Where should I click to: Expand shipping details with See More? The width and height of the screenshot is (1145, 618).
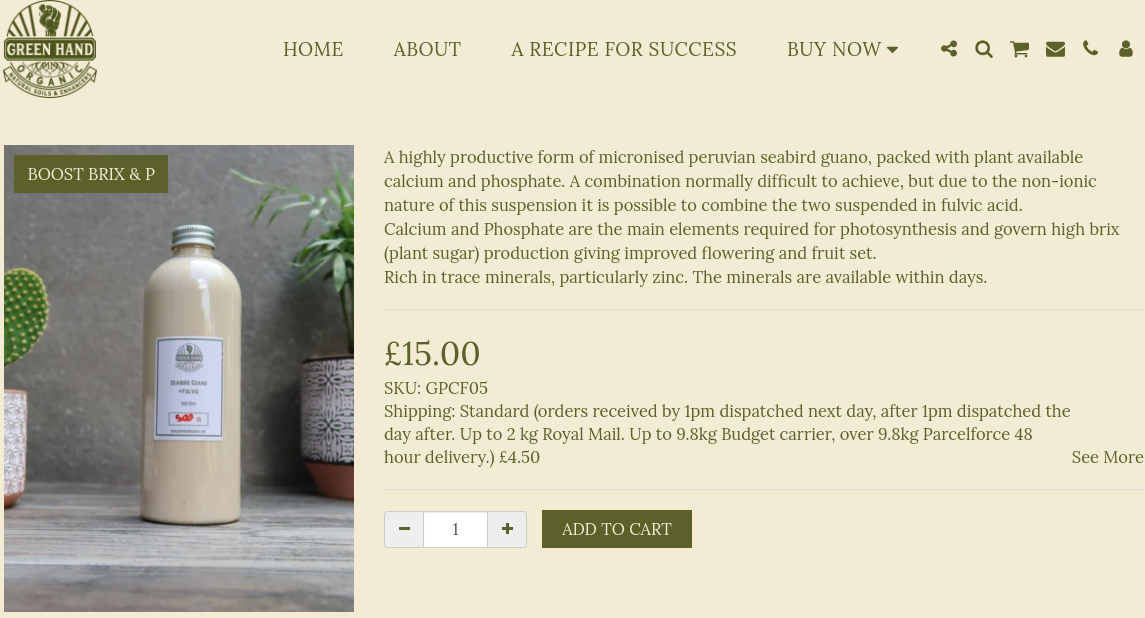1107,457
